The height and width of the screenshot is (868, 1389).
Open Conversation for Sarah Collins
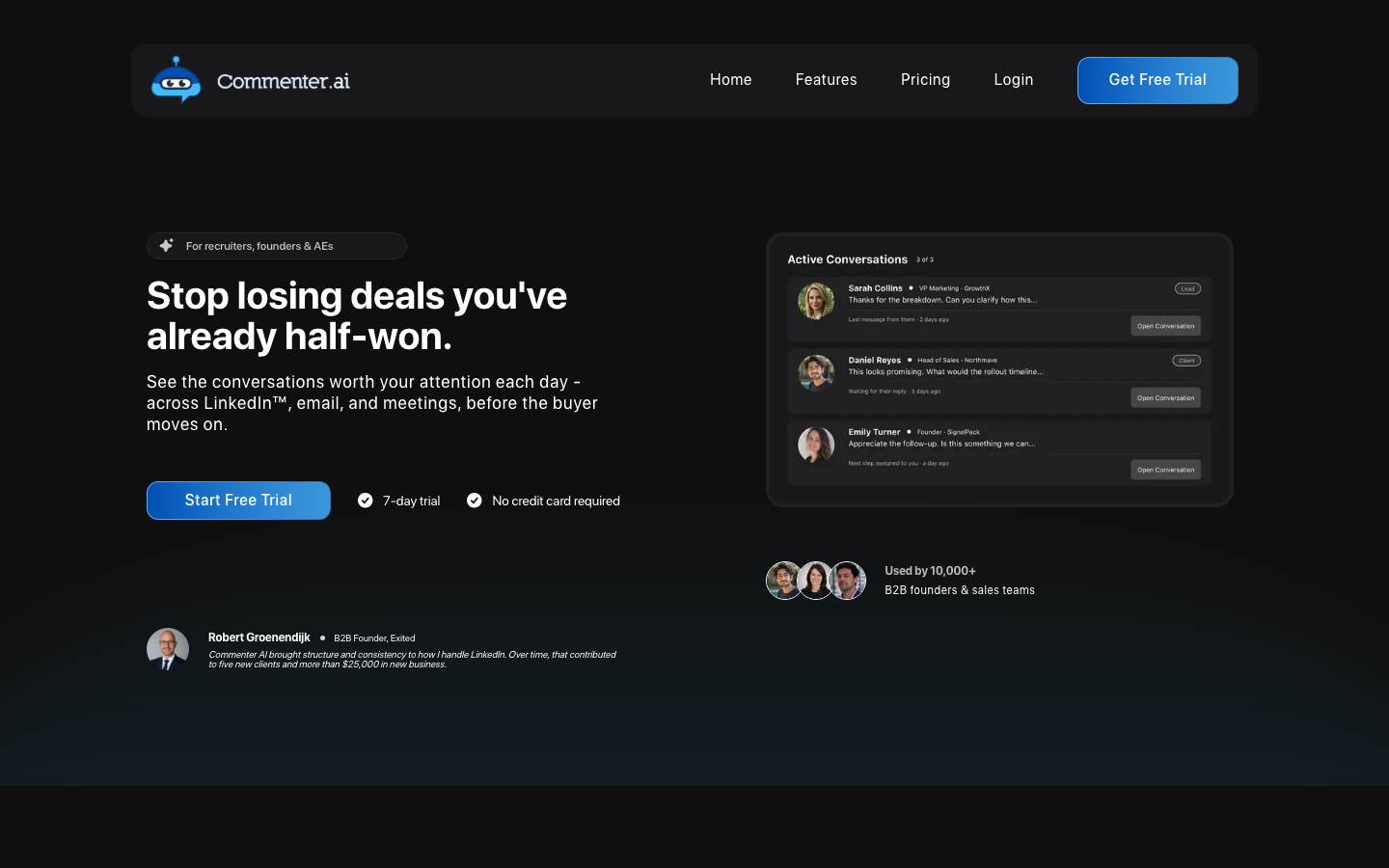pyautogui.click(x=1165, y=326)
